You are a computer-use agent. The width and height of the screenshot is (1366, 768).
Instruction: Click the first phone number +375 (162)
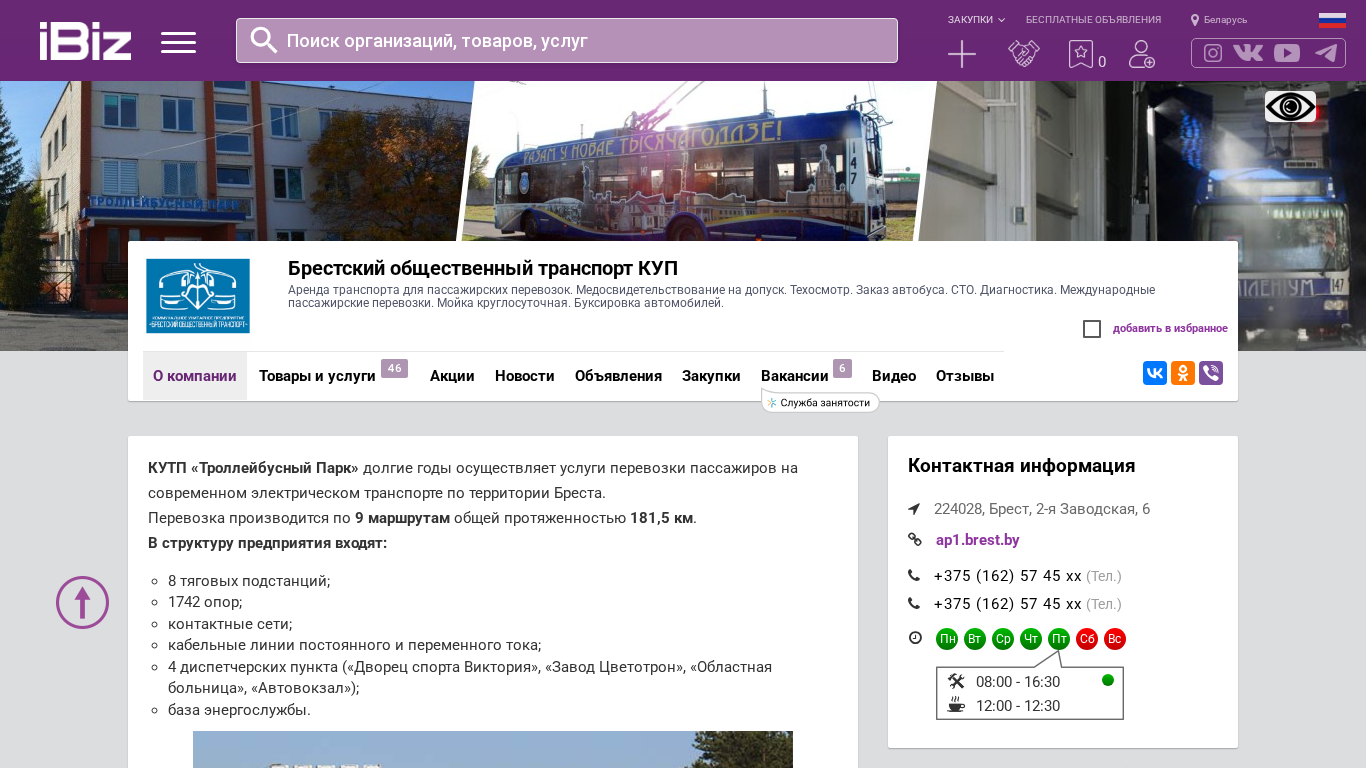(x=1008, y=576)
